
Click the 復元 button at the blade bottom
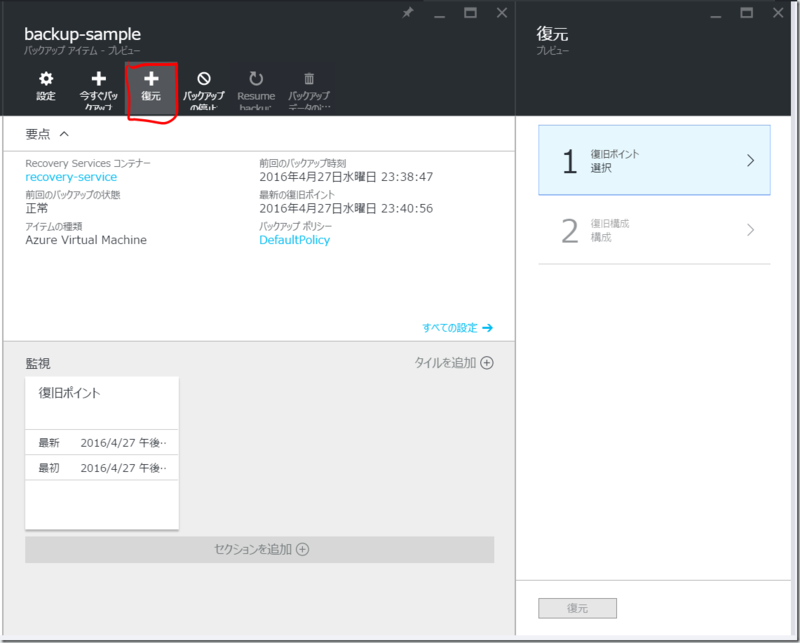coord(578,608)
